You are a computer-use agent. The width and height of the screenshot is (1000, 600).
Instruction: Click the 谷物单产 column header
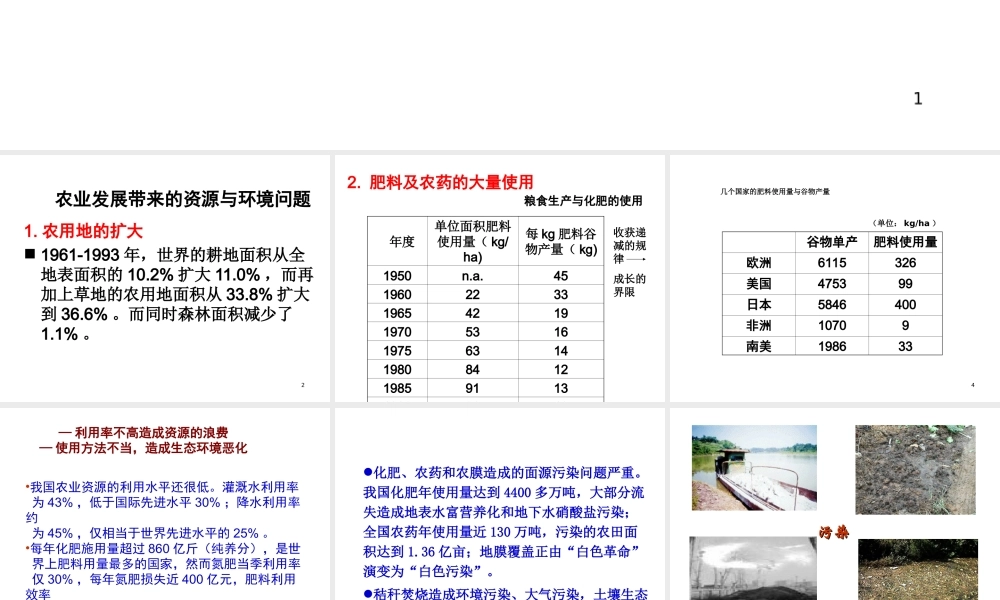coord(832,242)
